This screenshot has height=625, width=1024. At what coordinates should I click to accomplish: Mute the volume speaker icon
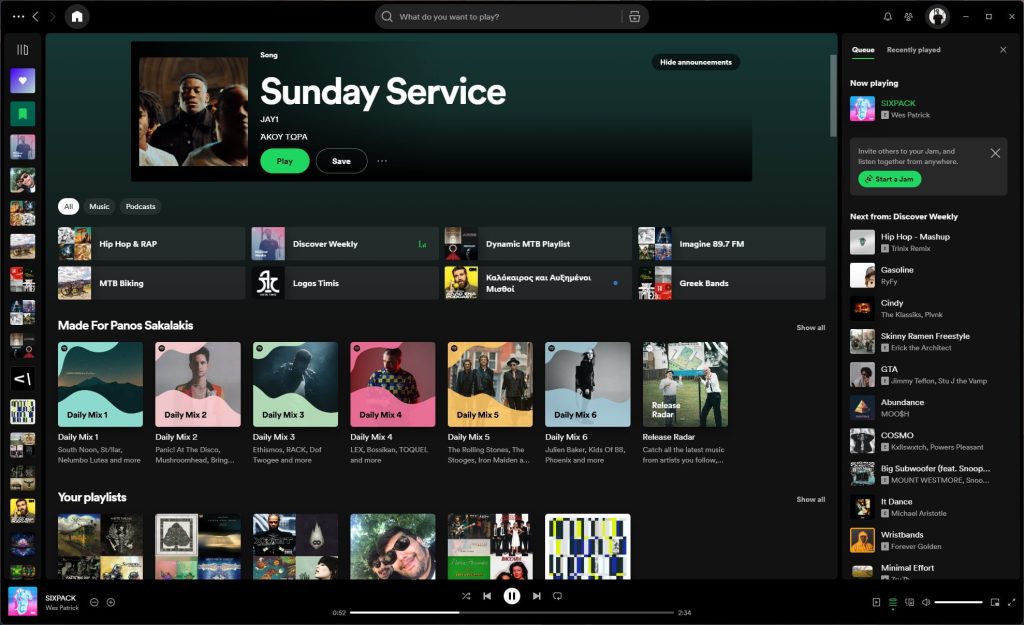(x=926, y=602)
